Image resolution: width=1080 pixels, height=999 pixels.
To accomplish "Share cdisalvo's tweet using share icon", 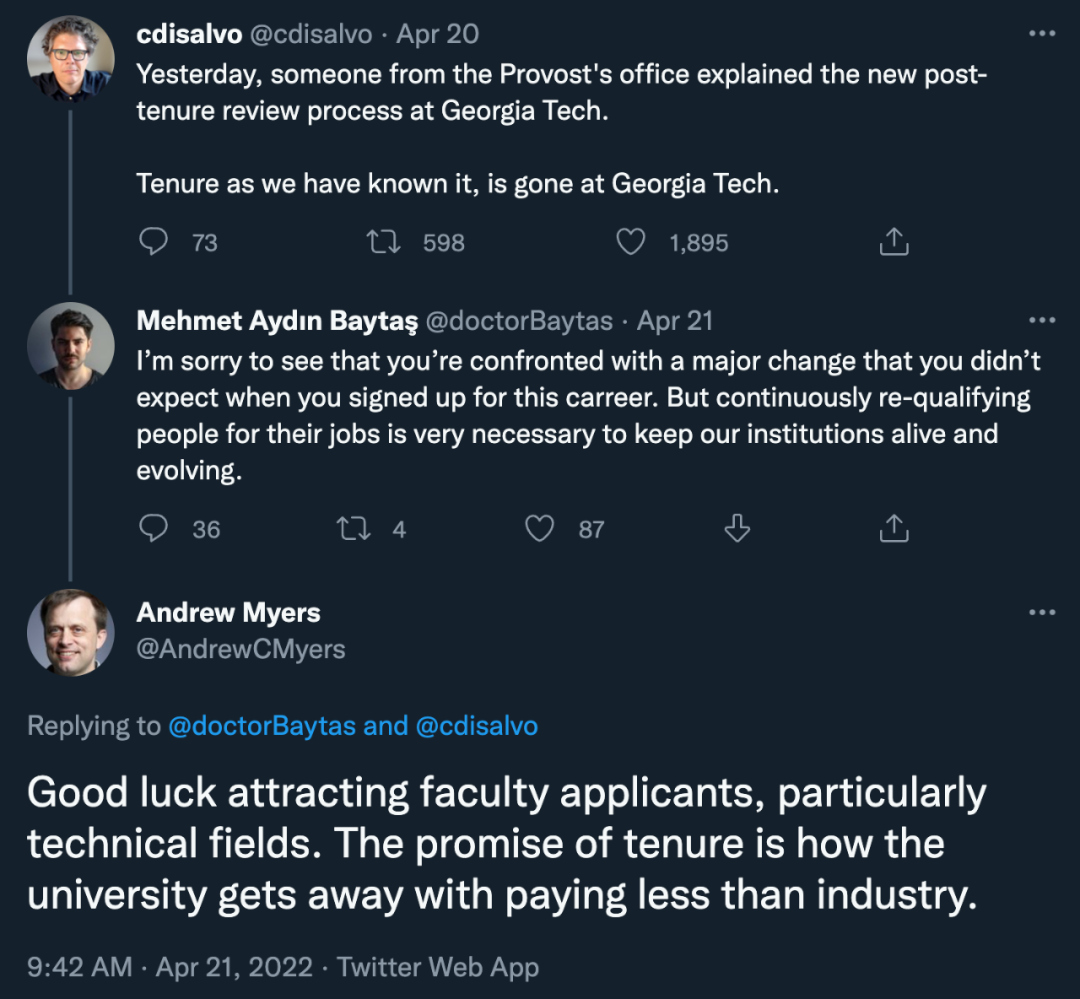I will 893,242.
